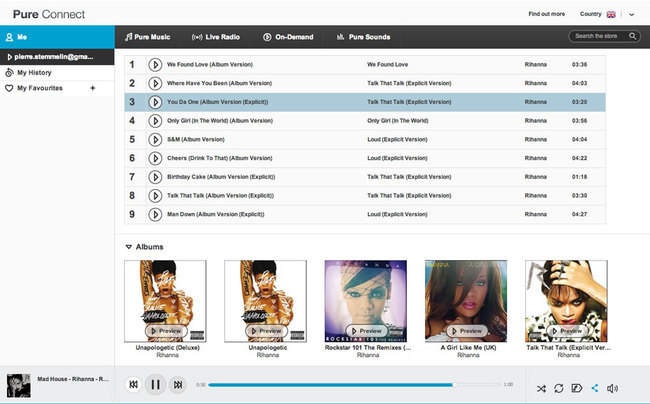Click the Pure Connect logo
Screen dimensions: 650x404
coord(49,15)
